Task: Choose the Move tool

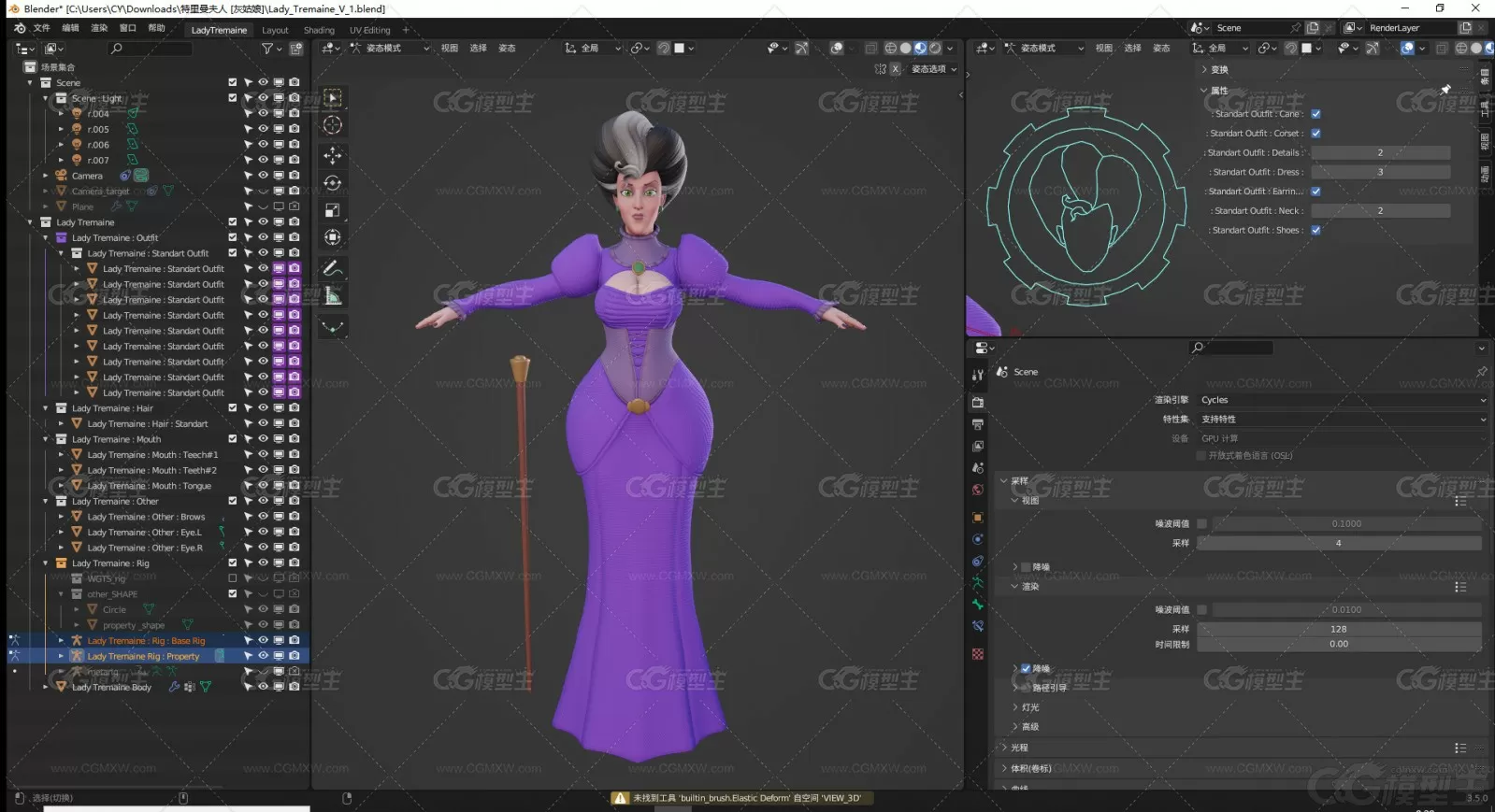Action: (333, 155)
